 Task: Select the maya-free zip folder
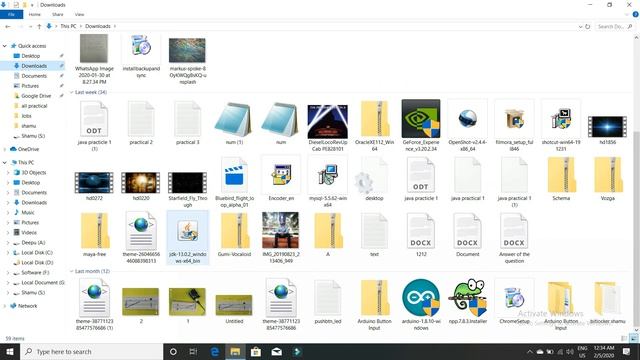click(x=94, y=231)
